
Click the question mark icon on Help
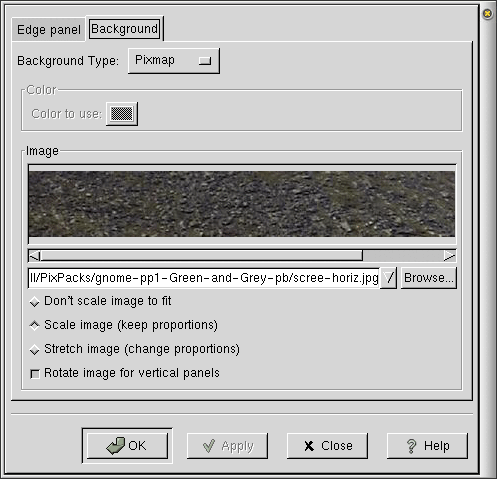point(412,446)
